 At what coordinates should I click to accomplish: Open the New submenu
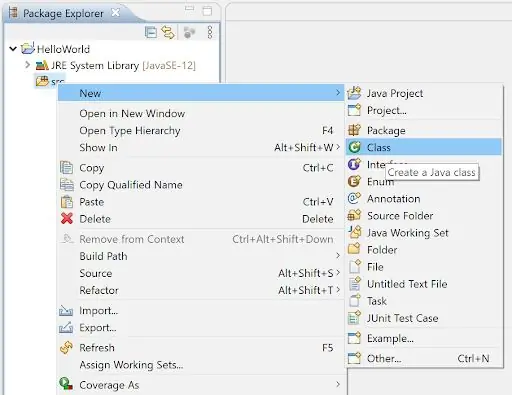pyautogui.click(x=201, y=93)
